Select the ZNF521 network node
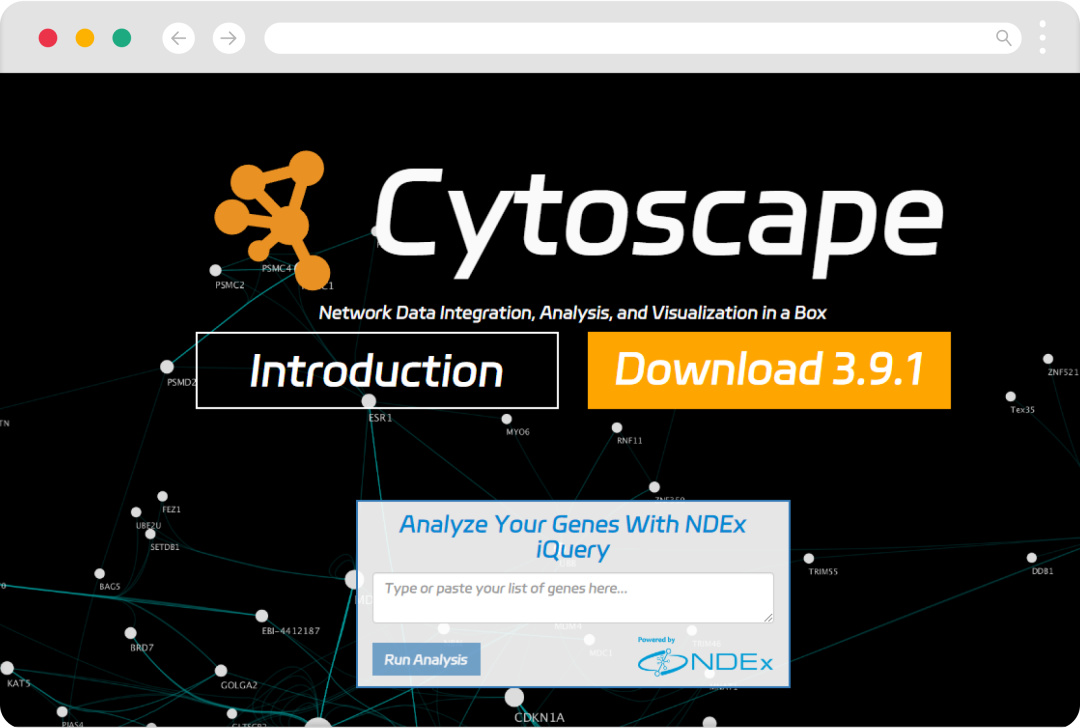Viewport: 1080px width, 728px height. (1048, 359)
